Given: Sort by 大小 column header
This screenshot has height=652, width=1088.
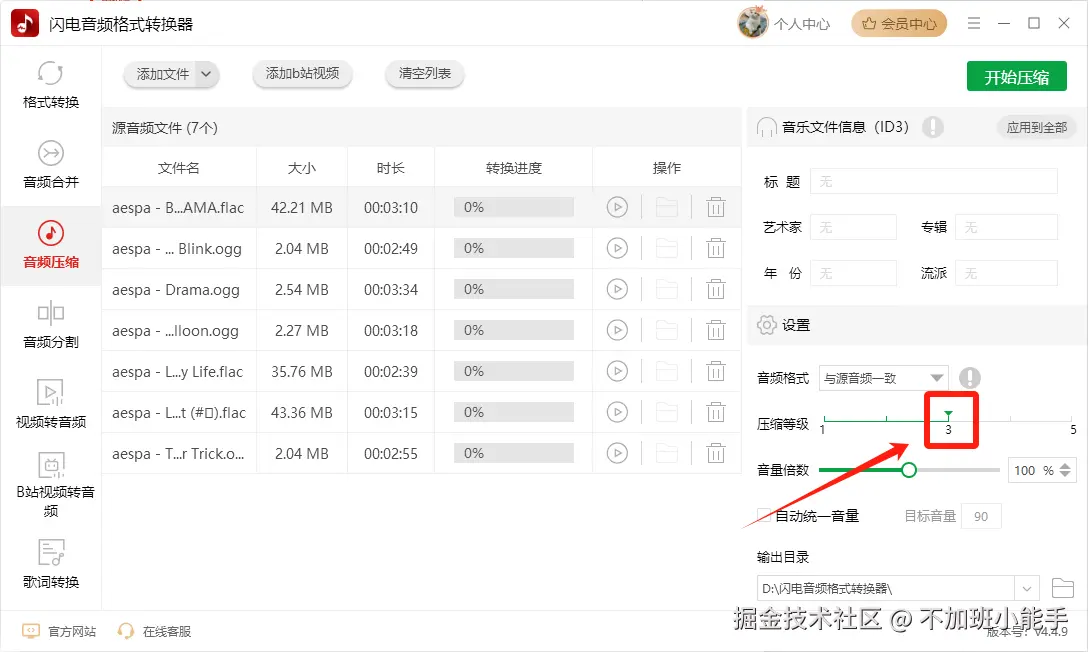Looking at the screenshot, I should point(302,168).
